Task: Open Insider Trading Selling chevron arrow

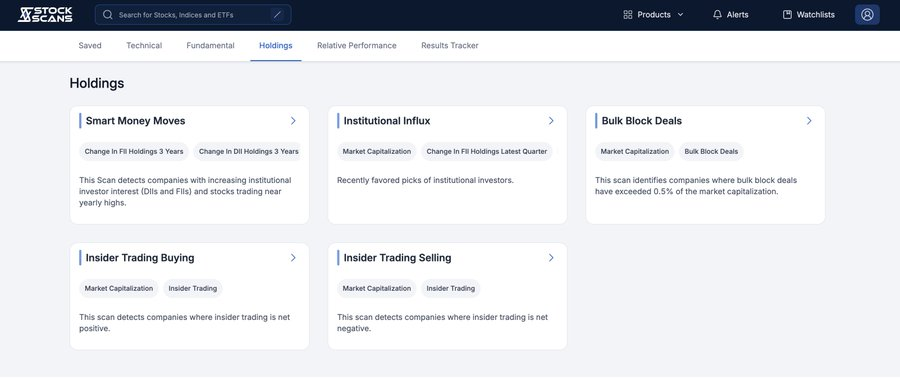Action: 551,258
